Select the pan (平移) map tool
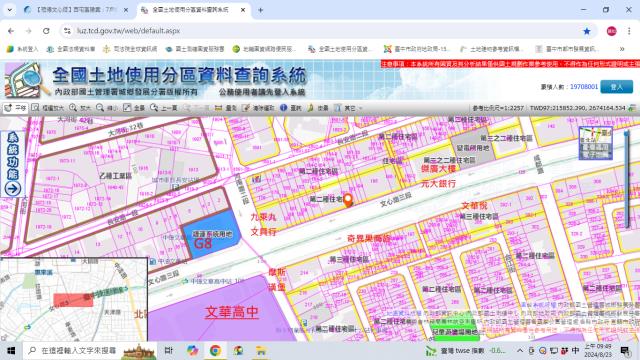Screen dimensions: 640x360 point(15,108)
